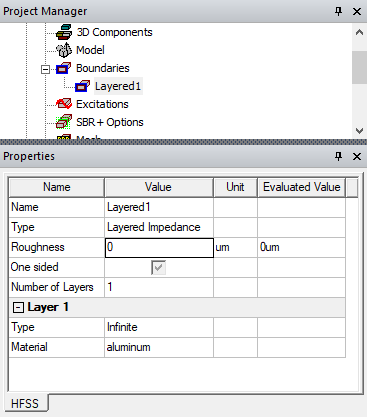Image resolution: width=367 pixels, height=417 pixels.
Task: Click the Layered1 boundary icon
Action: (82, 86)
